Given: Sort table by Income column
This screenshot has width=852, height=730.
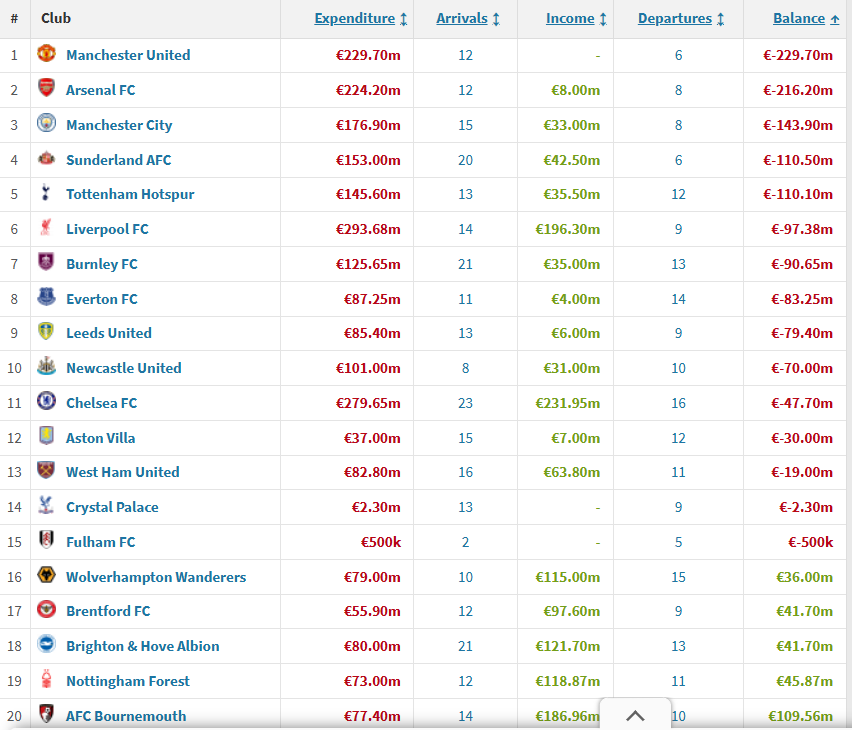Looking at the screenshot, I should pos(576,18).
